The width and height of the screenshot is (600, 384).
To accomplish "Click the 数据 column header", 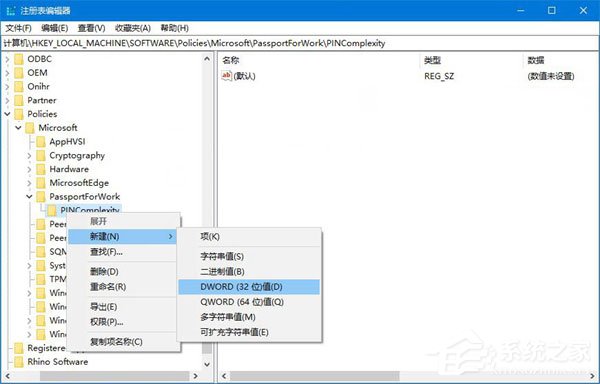I will point(560,60).
